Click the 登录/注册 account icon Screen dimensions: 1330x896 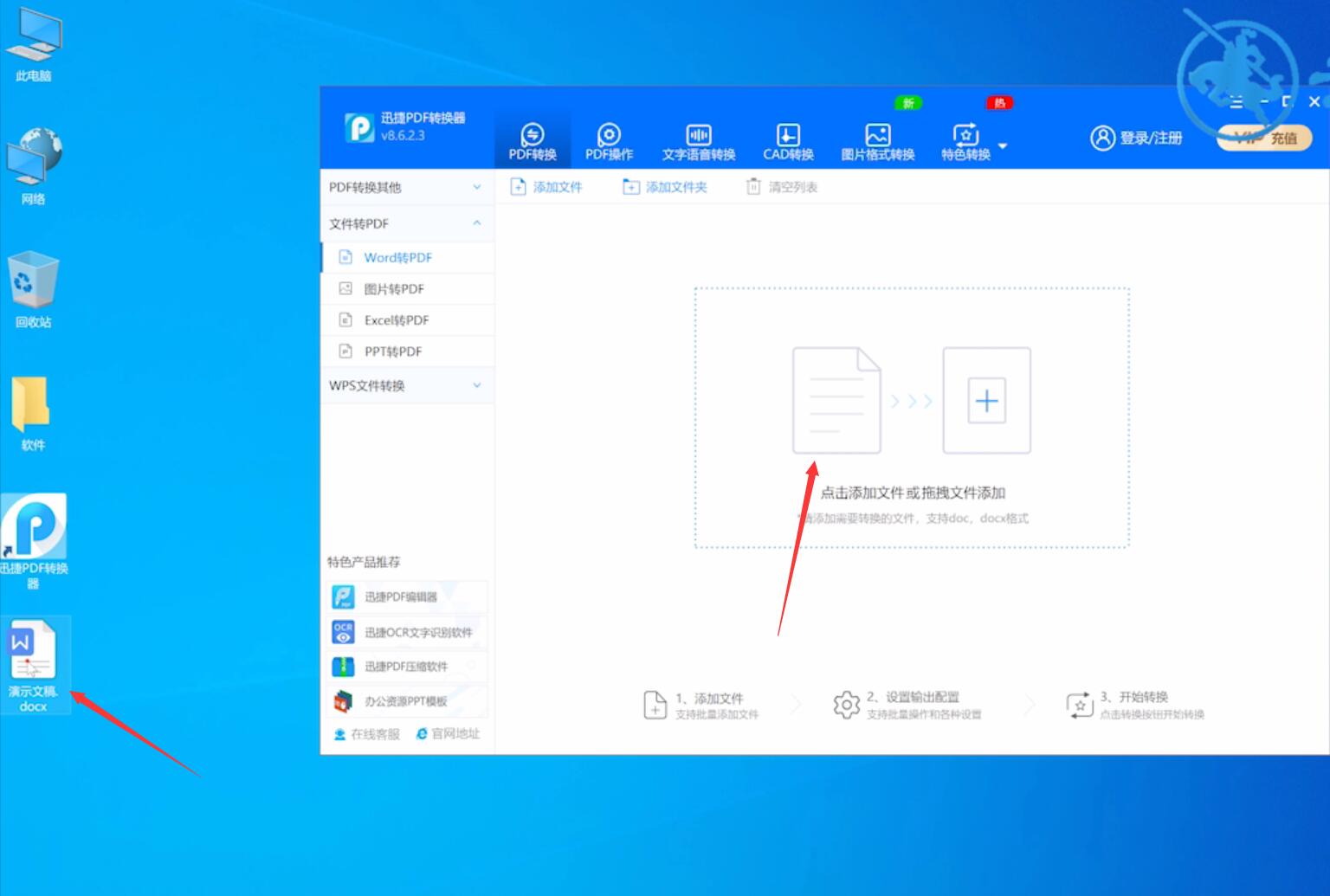click(x=1102, y=138)
